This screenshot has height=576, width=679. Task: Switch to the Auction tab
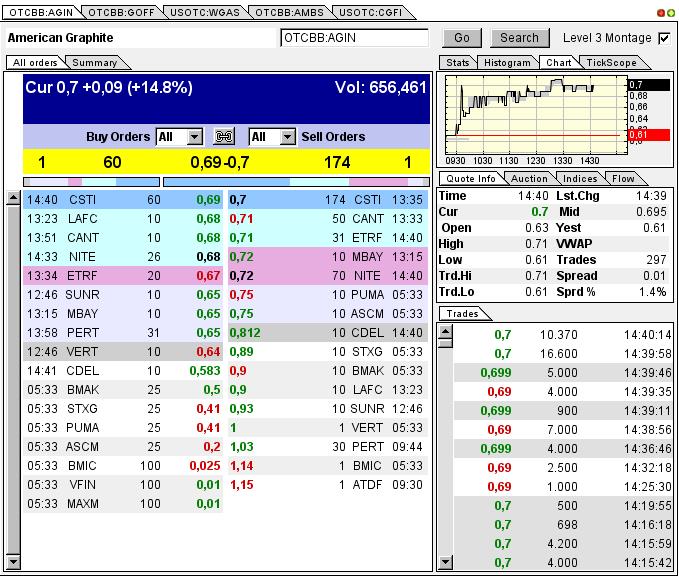coord(529,179)
